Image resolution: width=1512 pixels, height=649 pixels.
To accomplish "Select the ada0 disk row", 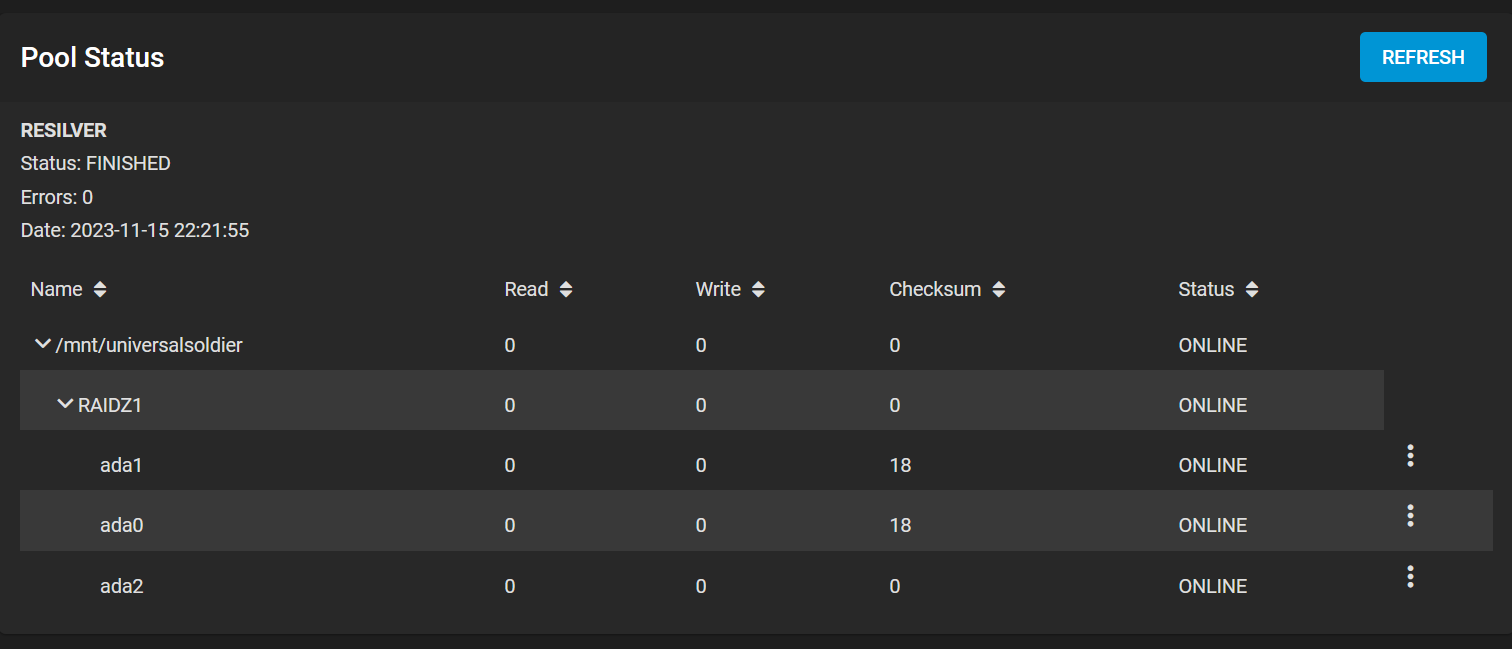I will pos(756,525).
